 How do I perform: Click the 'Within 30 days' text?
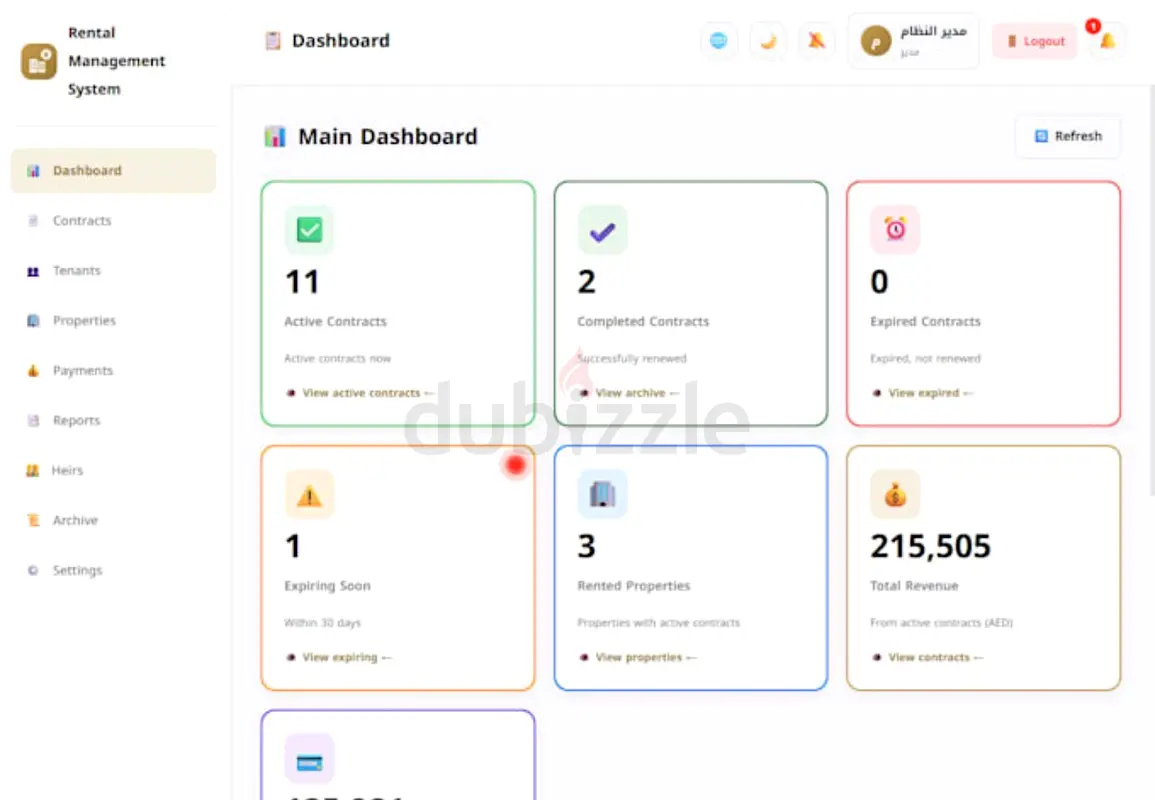(323, 623)
